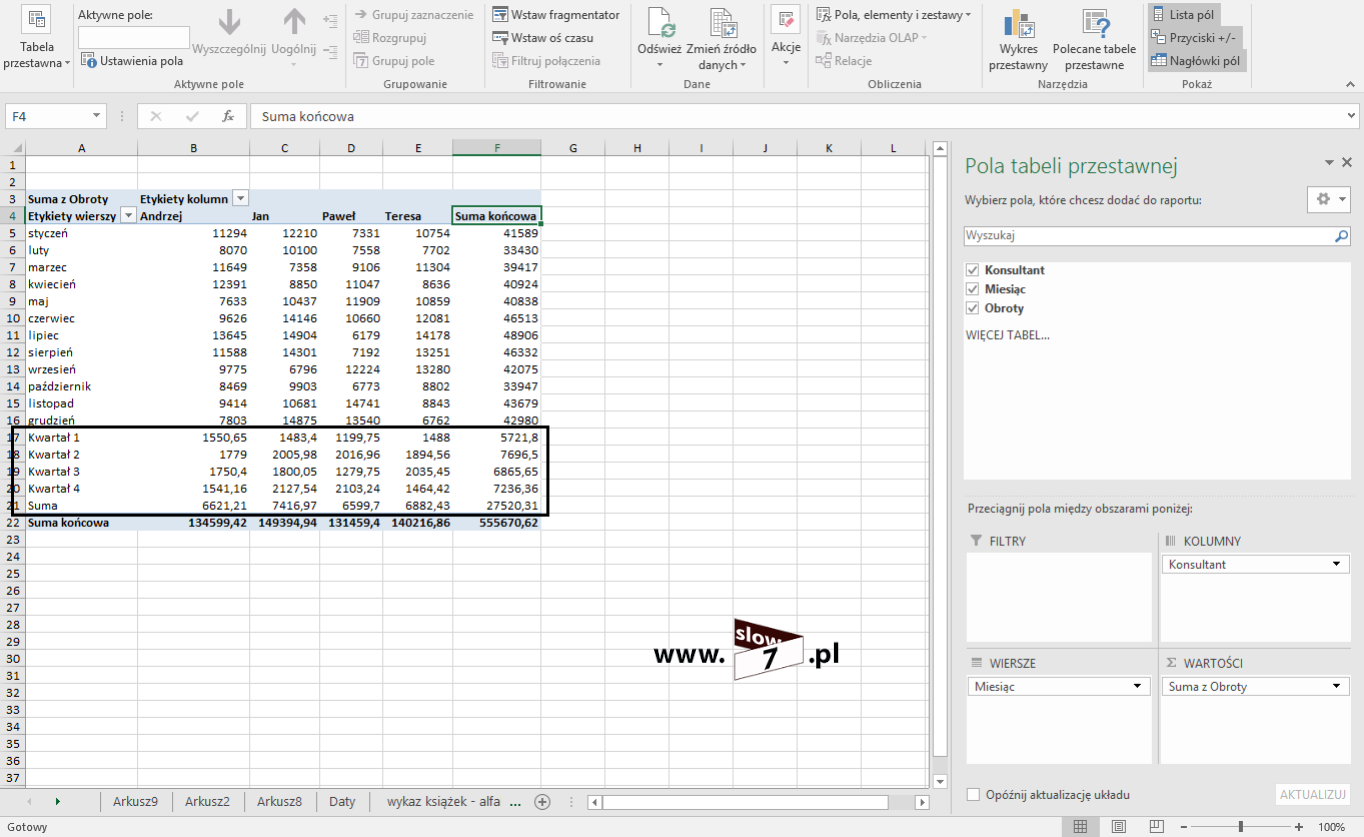Screen dimensions: 1364x837
Task: Click the search magnifier in field list
Action: click(1342, 236)
